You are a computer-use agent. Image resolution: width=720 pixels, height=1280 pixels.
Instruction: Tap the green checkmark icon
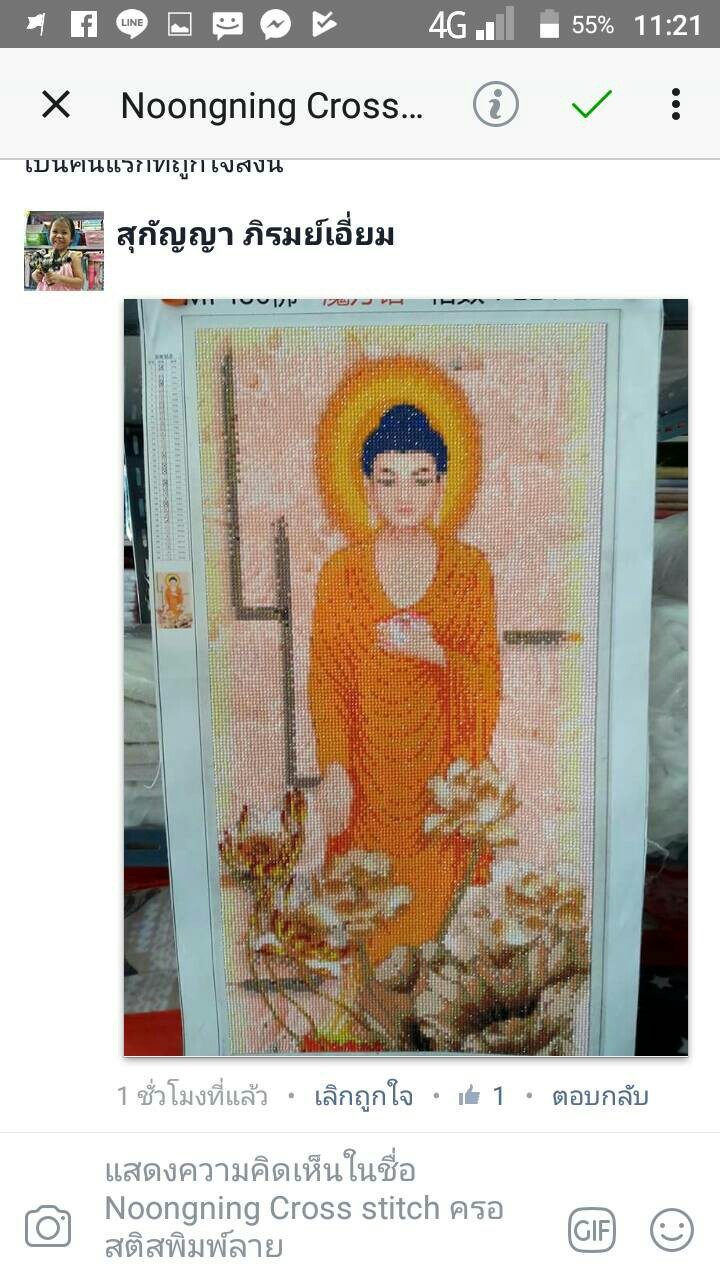[591, 104]
